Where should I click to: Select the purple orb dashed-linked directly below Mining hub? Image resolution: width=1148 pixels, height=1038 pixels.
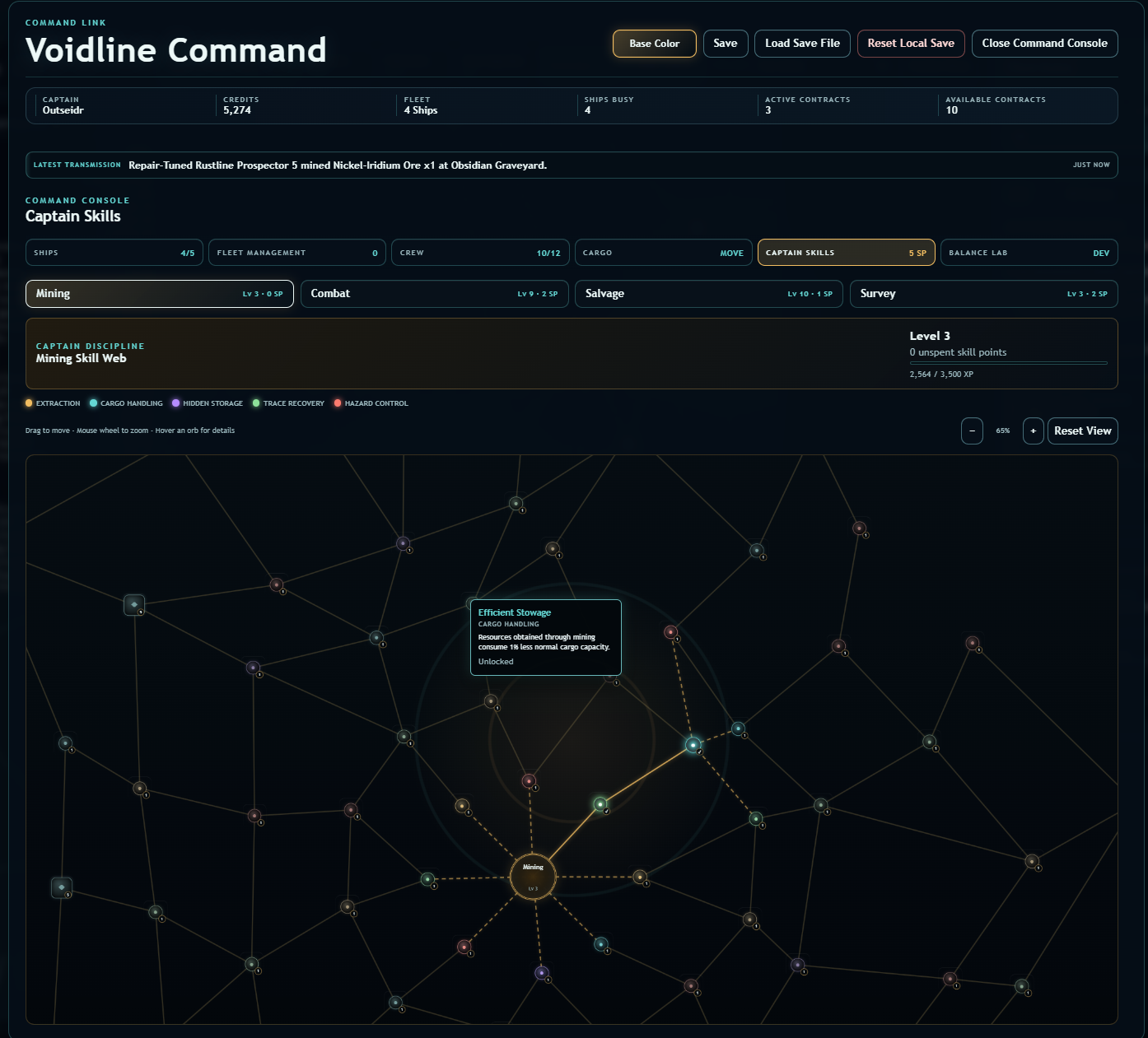click(541, 973)
